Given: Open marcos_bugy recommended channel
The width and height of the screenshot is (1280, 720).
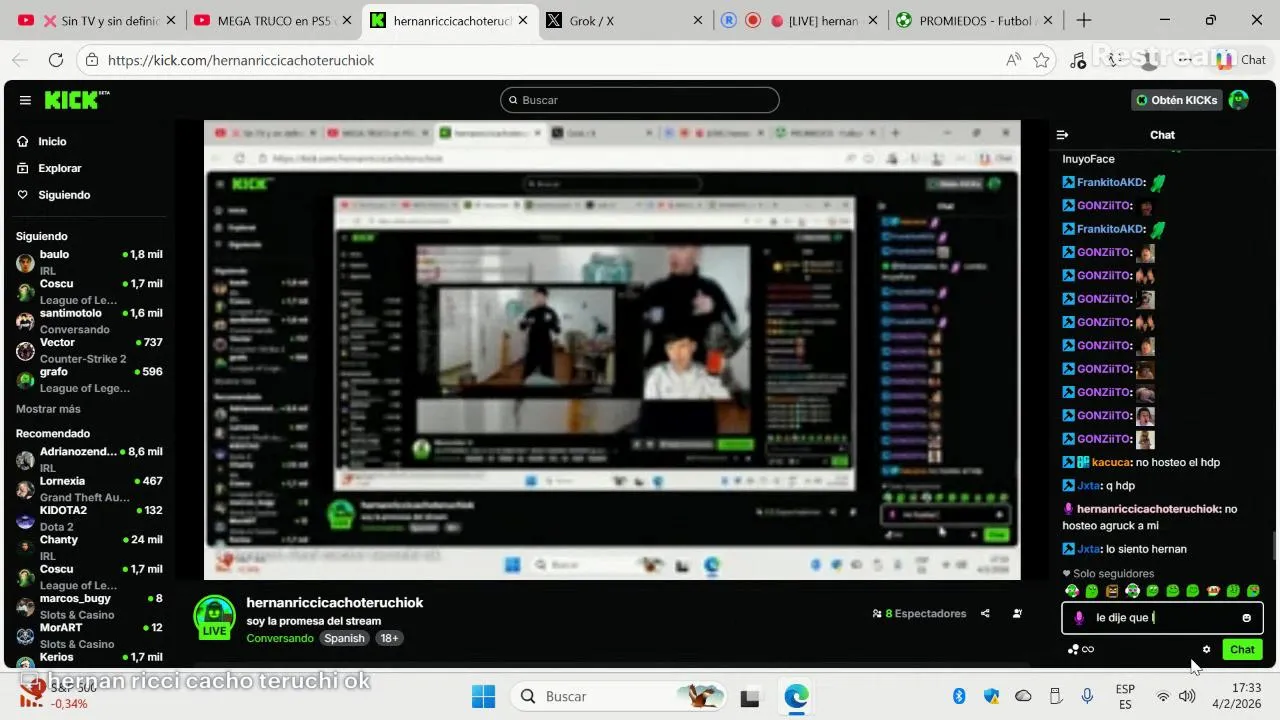Looking at the screenshot, I should coord(89,605).
